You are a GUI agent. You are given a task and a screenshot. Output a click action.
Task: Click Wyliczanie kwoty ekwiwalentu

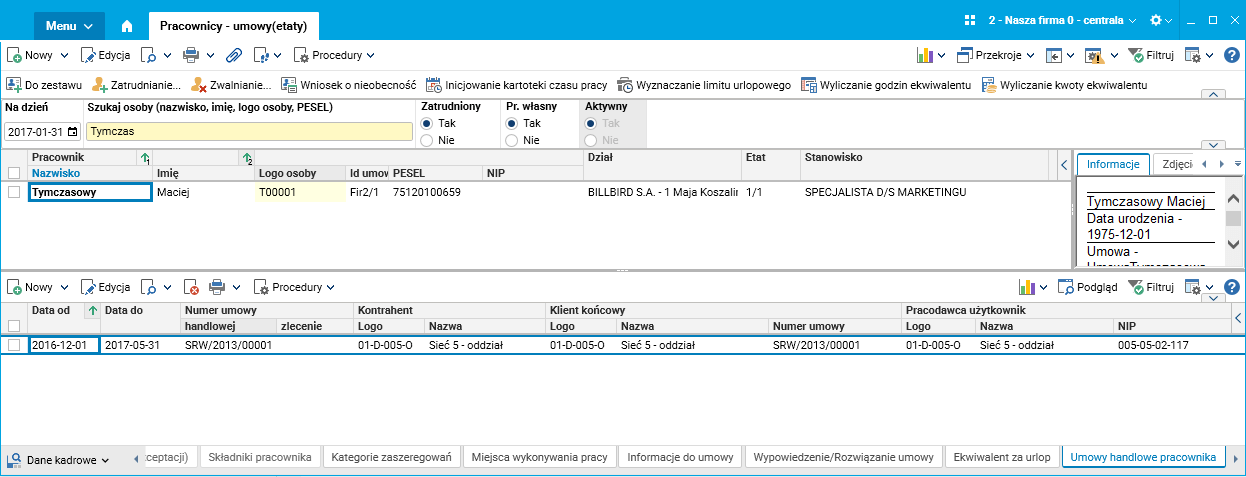(1064, 85)
